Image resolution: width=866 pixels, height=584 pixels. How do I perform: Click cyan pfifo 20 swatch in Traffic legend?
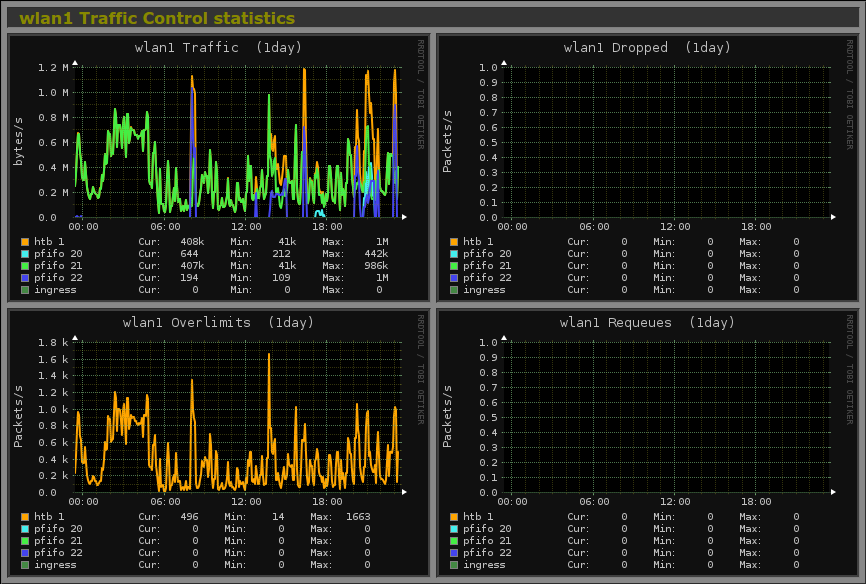[x=25, y=254]
